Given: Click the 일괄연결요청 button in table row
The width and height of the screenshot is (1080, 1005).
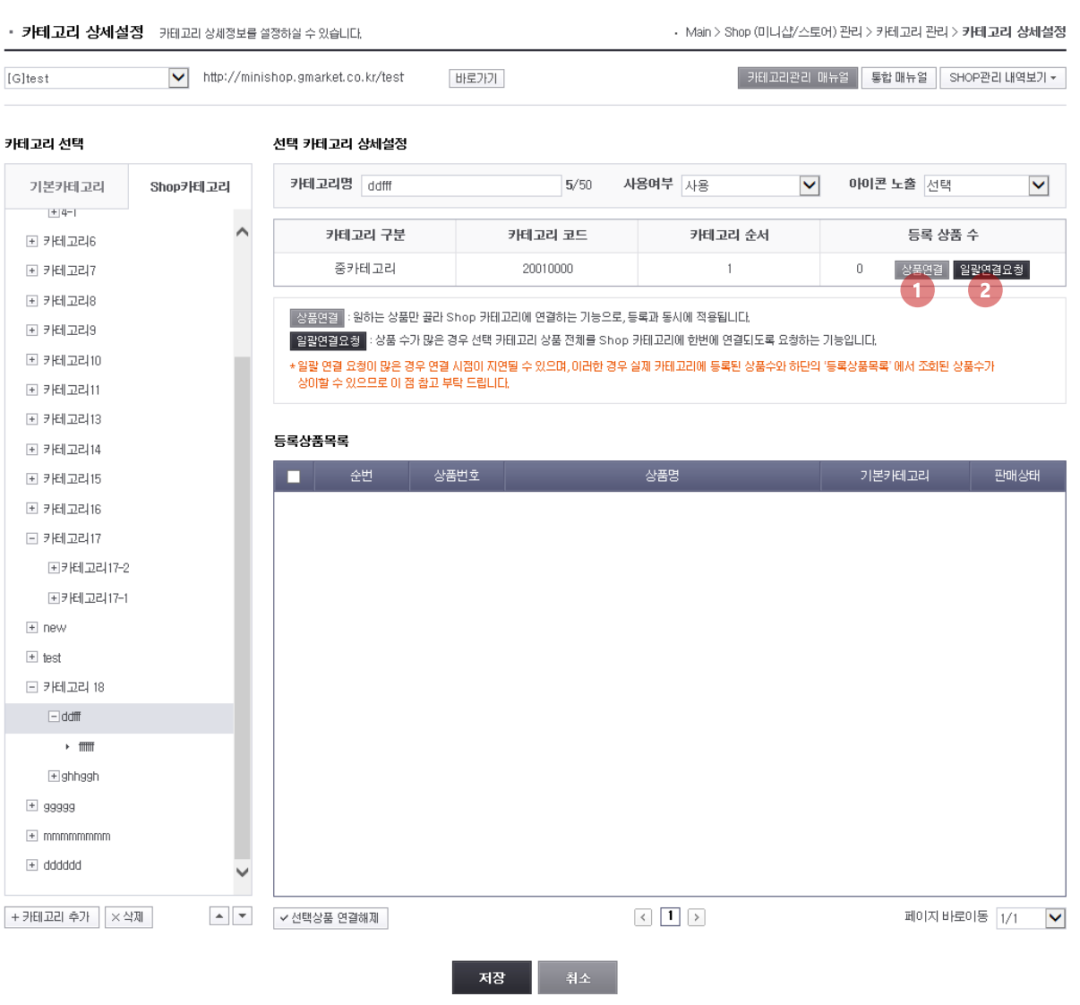Looking at the screenshot, I should pyautogui.click(x=991, y=269).
